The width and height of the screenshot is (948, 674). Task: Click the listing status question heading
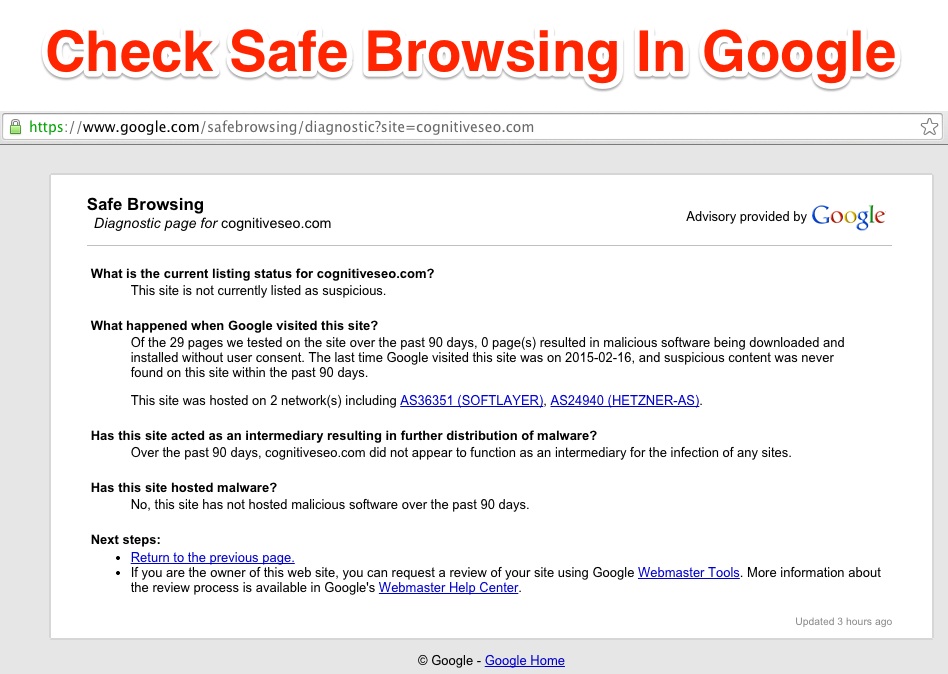[262, 273]
